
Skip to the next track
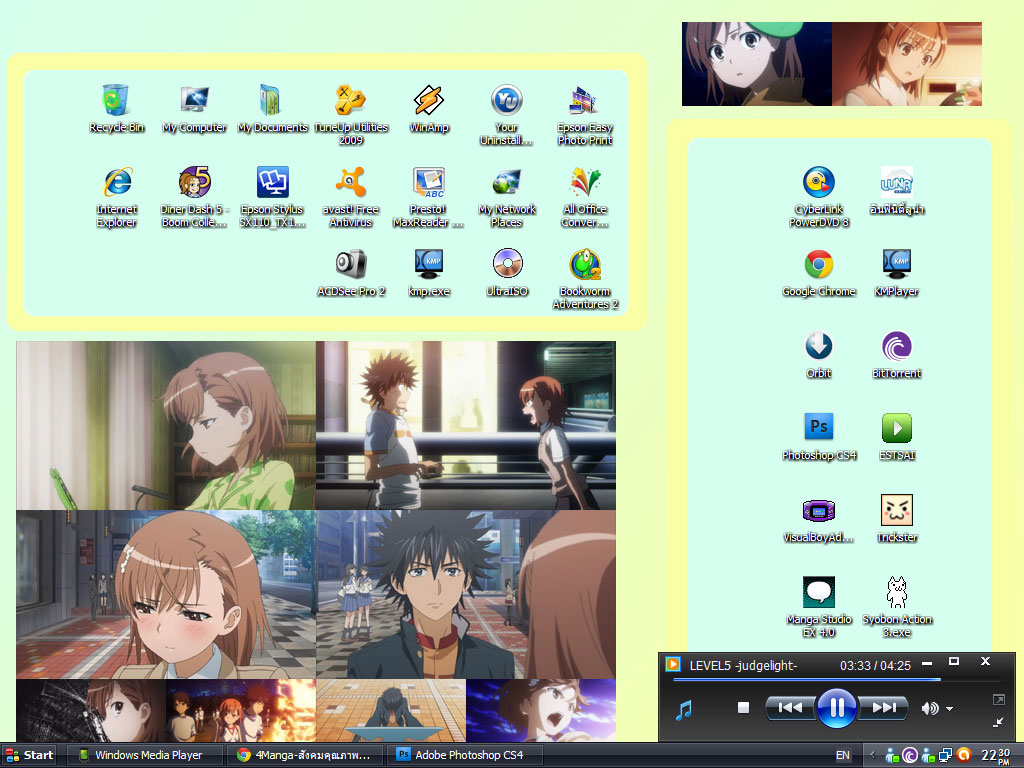(884, 707)
